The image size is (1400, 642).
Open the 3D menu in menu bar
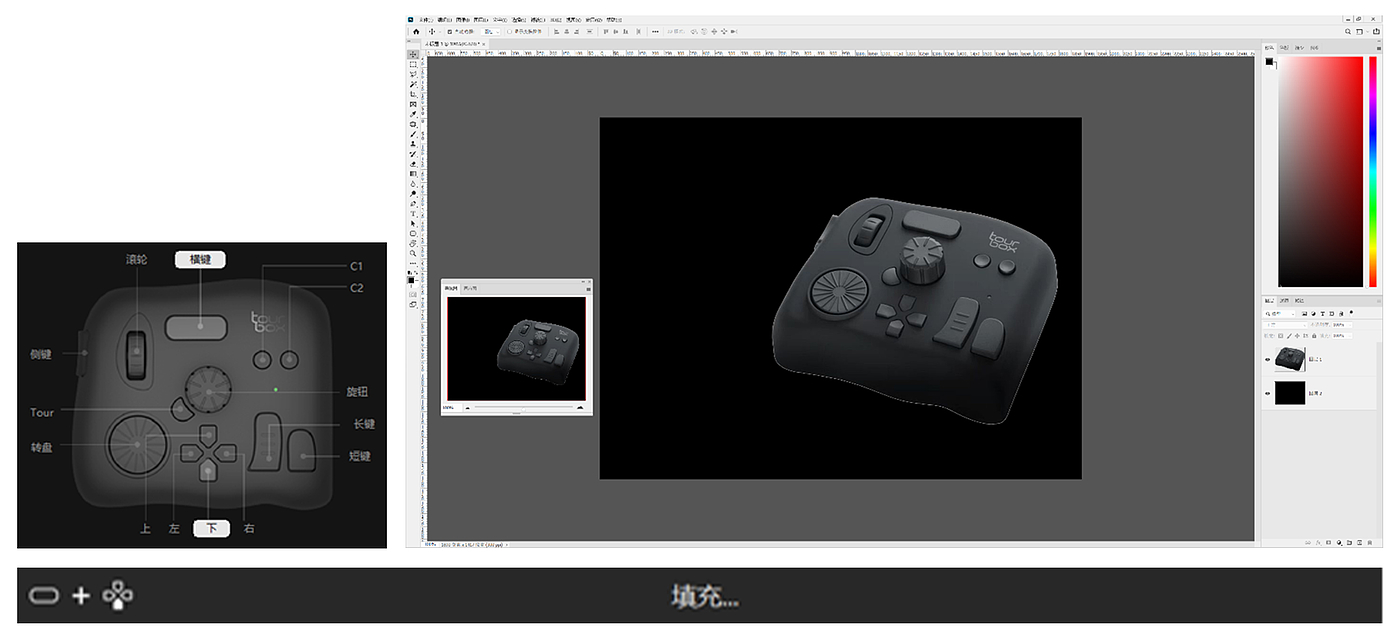(554, 20)
